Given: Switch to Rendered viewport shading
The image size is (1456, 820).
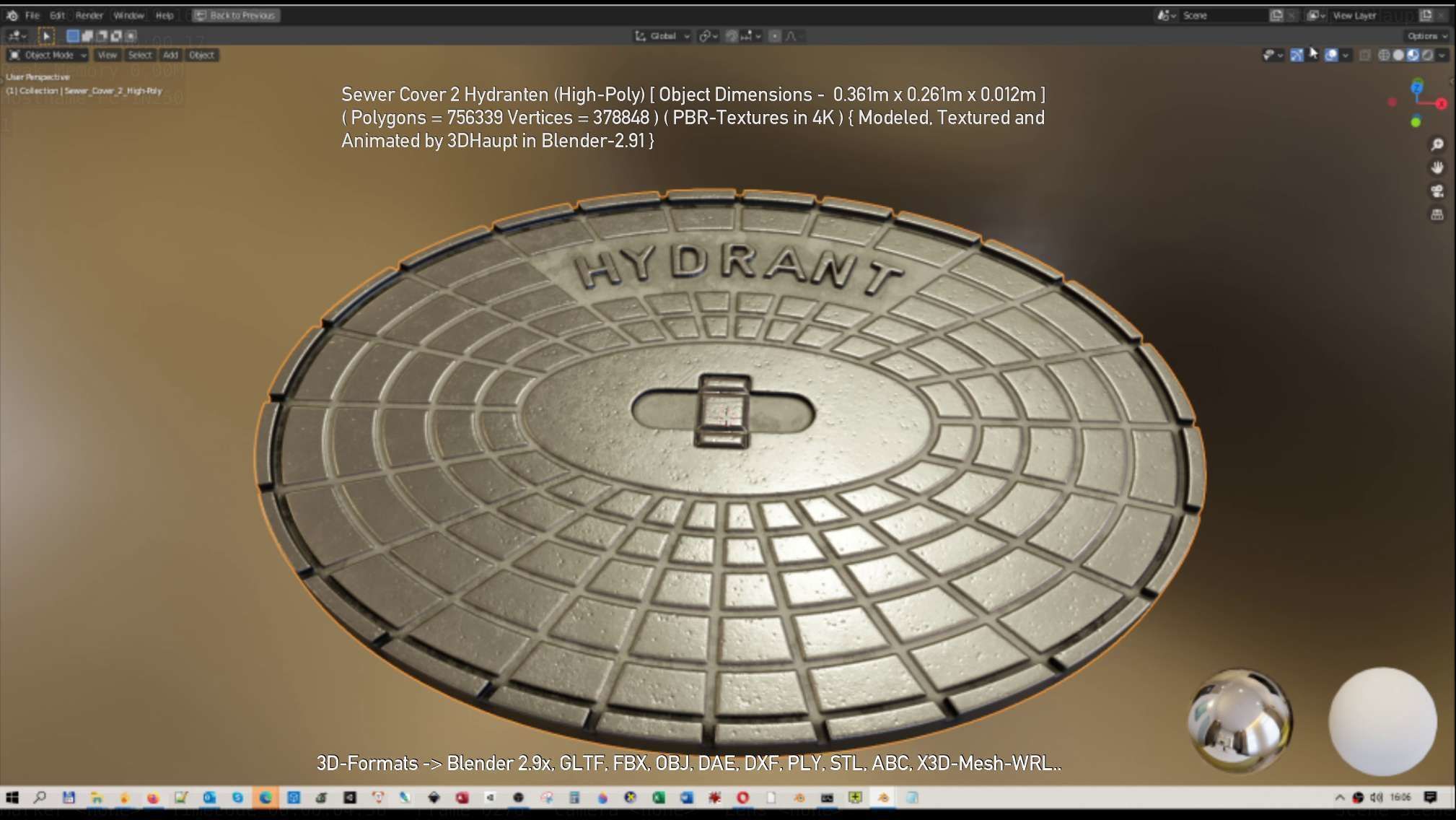Looking at the screenshot, I should (x=1427, y=55).
